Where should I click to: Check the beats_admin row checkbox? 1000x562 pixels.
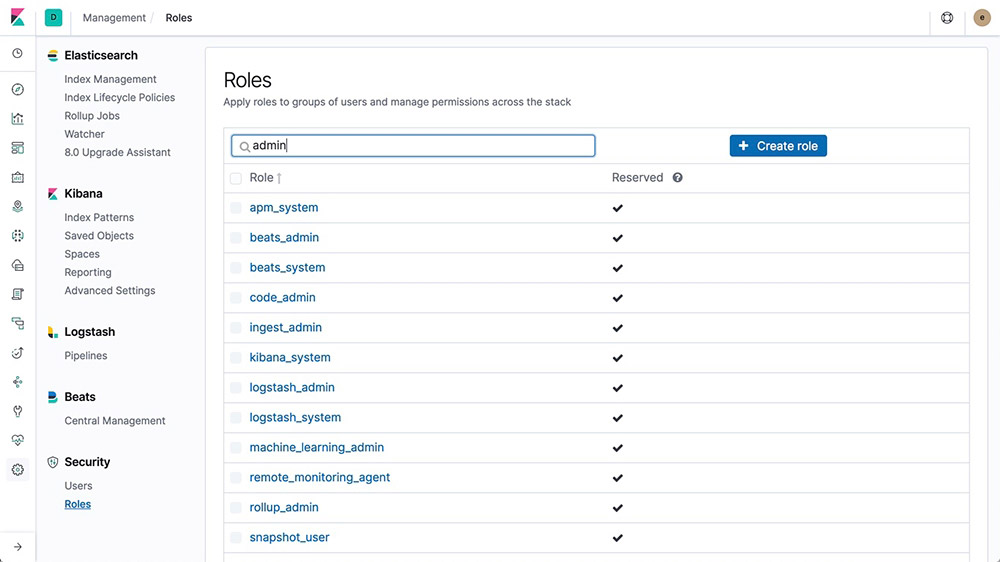pyautogui.click(x=236, y=238)
